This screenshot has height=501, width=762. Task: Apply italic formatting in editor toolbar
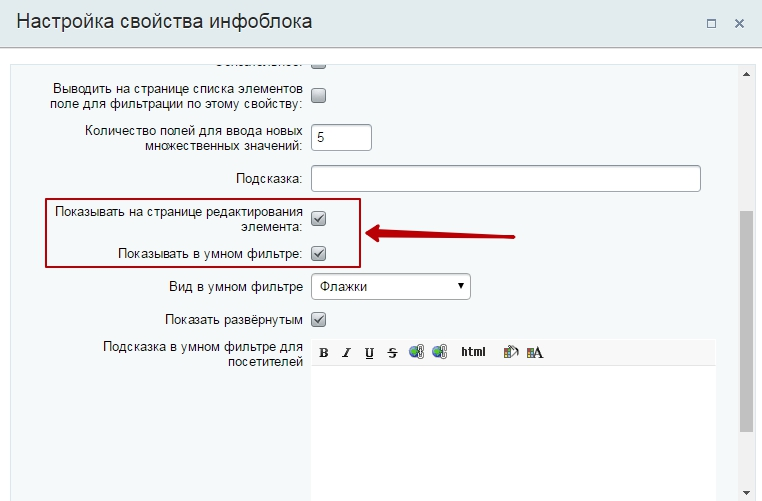346,352
